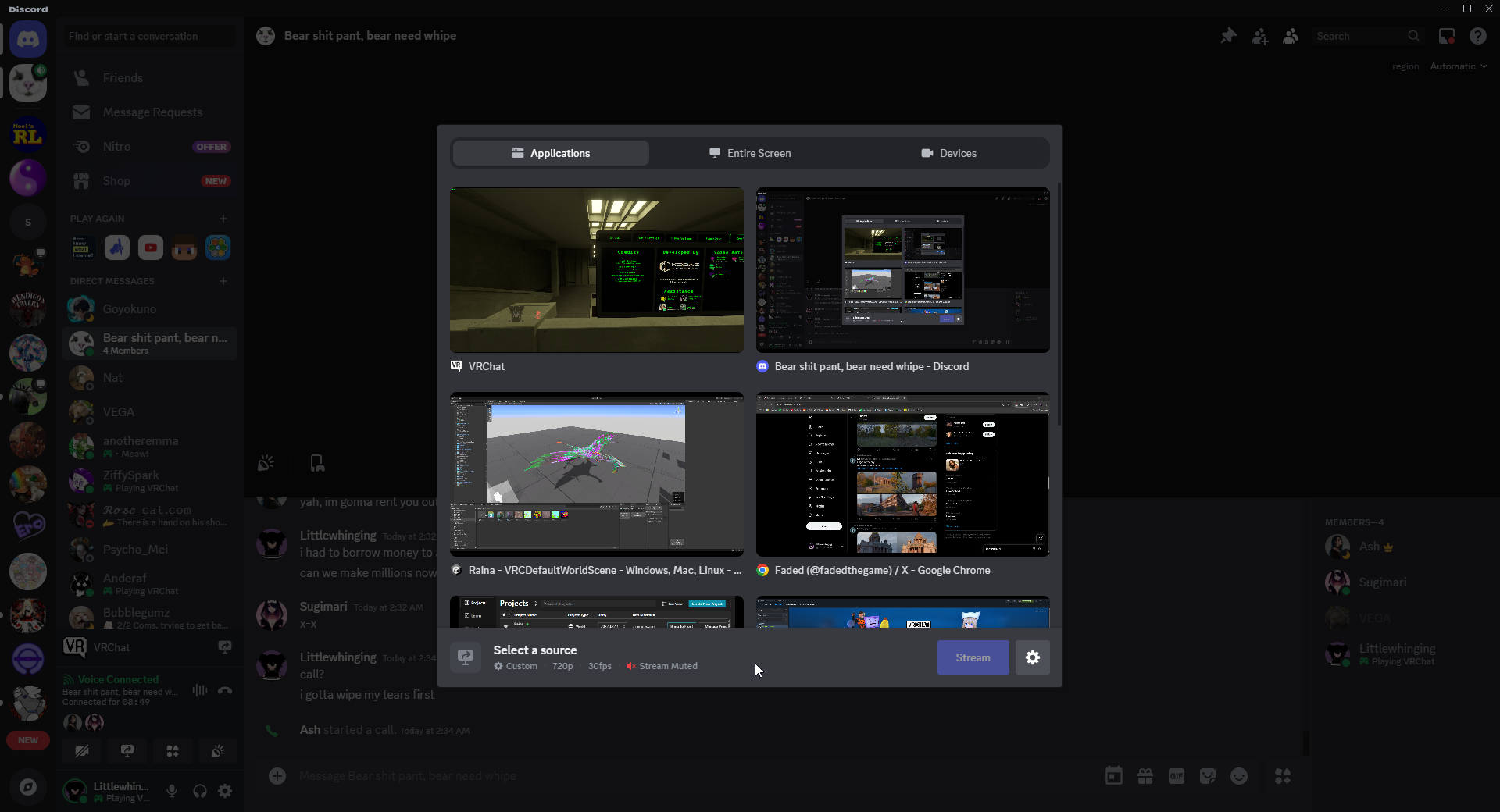This screenshot has width=1500, height=812.
Task: Open the GIF picker
Action: pyautogui.click(x=1177, y=776)
